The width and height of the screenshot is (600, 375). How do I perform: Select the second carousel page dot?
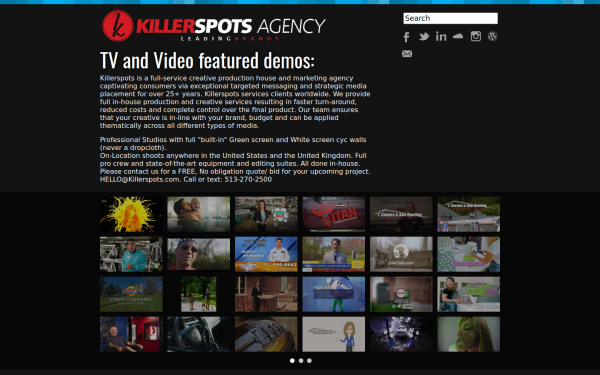pos(301,360)
